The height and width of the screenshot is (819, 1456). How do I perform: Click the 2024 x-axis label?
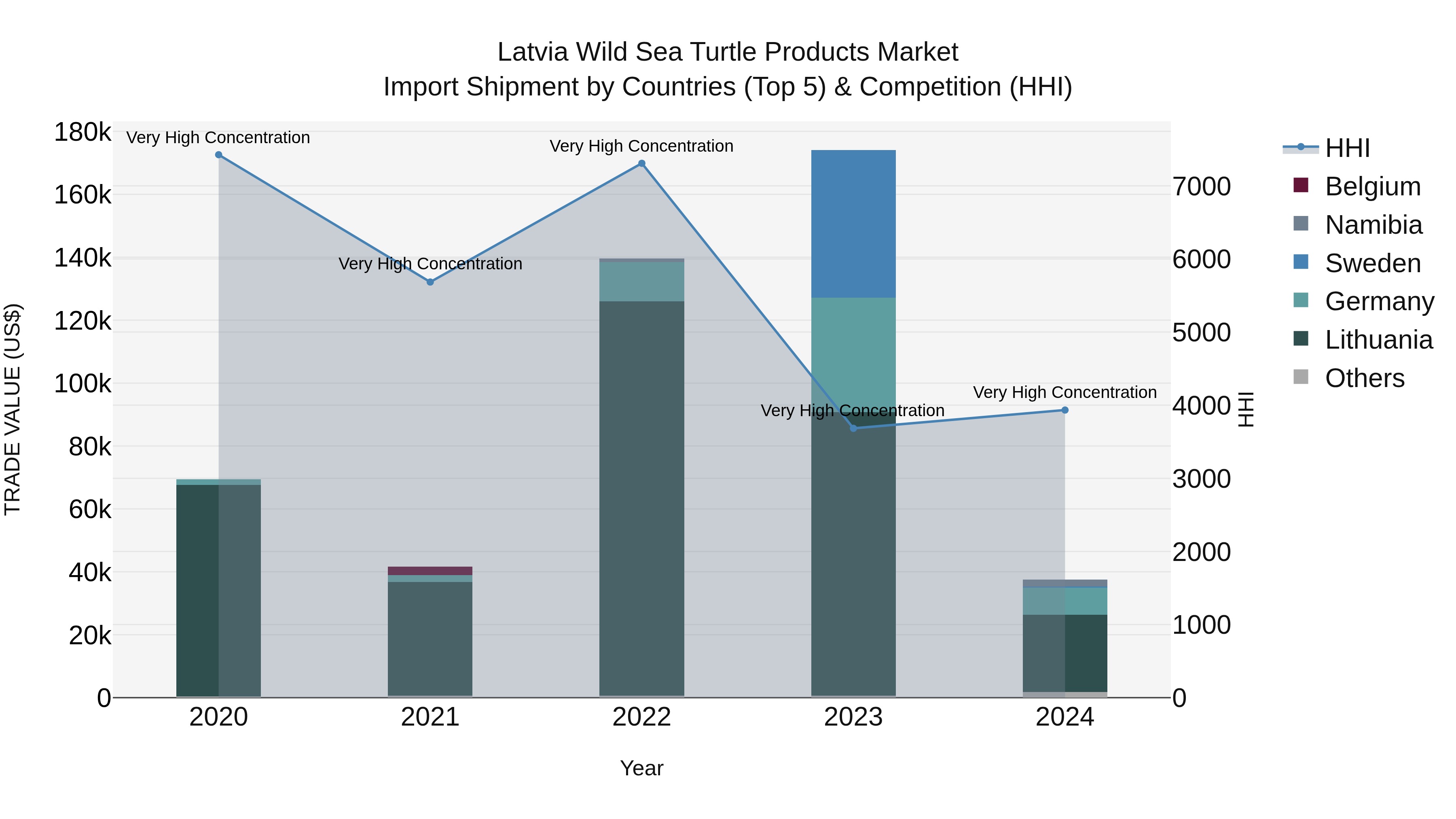pyautogui.click(x=1065, y=717)
